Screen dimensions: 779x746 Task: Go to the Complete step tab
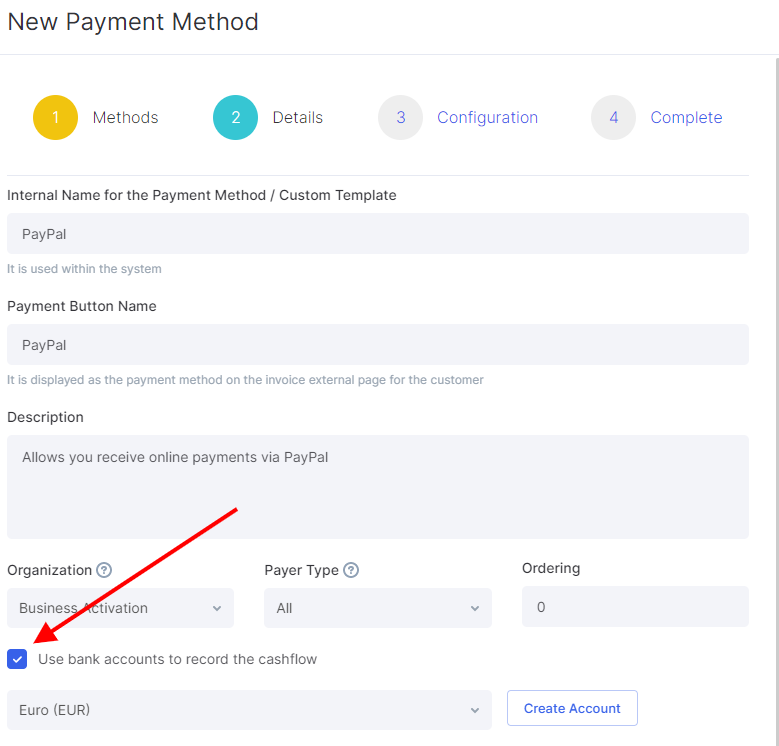[686, 117]
